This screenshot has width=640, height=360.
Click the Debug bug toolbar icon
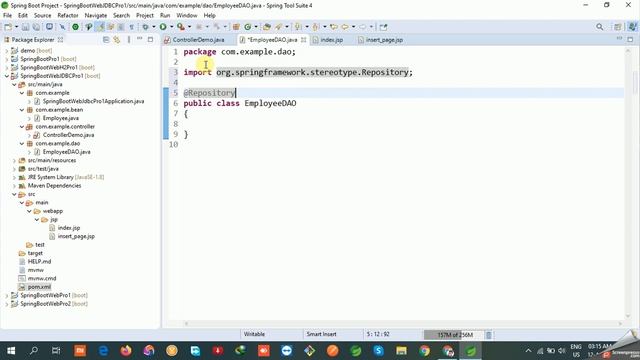[145, 27]
